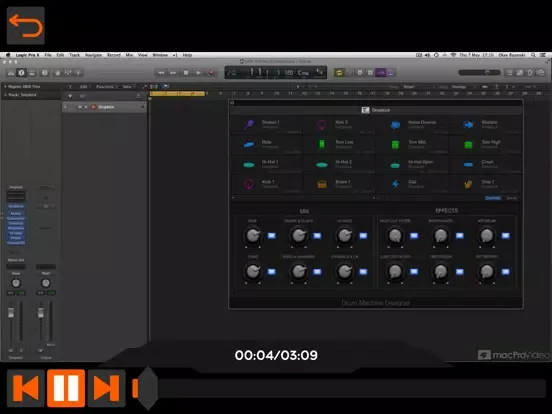Select the Hi-Hat Open drum pad
Screen dimensions: 552x414
coord(412,164)
